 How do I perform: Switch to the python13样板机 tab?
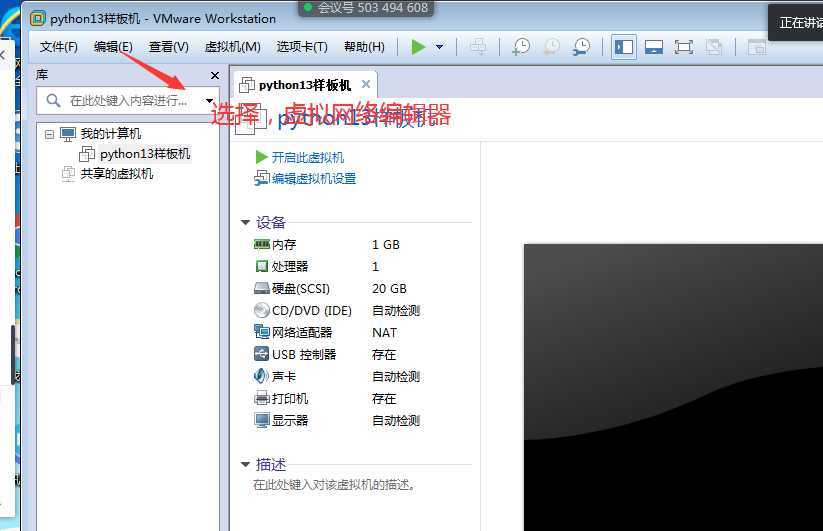click(304, 85)
